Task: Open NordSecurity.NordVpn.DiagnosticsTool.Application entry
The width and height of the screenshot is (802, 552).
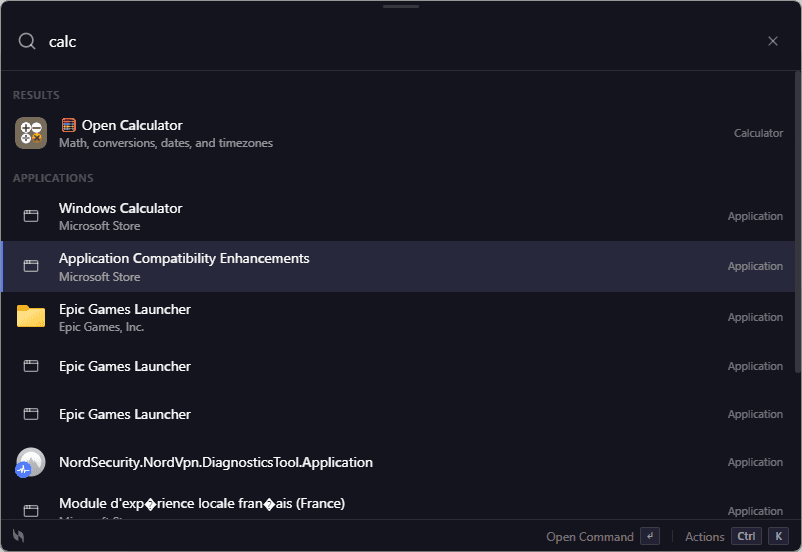Action: (x=398, y=462)
